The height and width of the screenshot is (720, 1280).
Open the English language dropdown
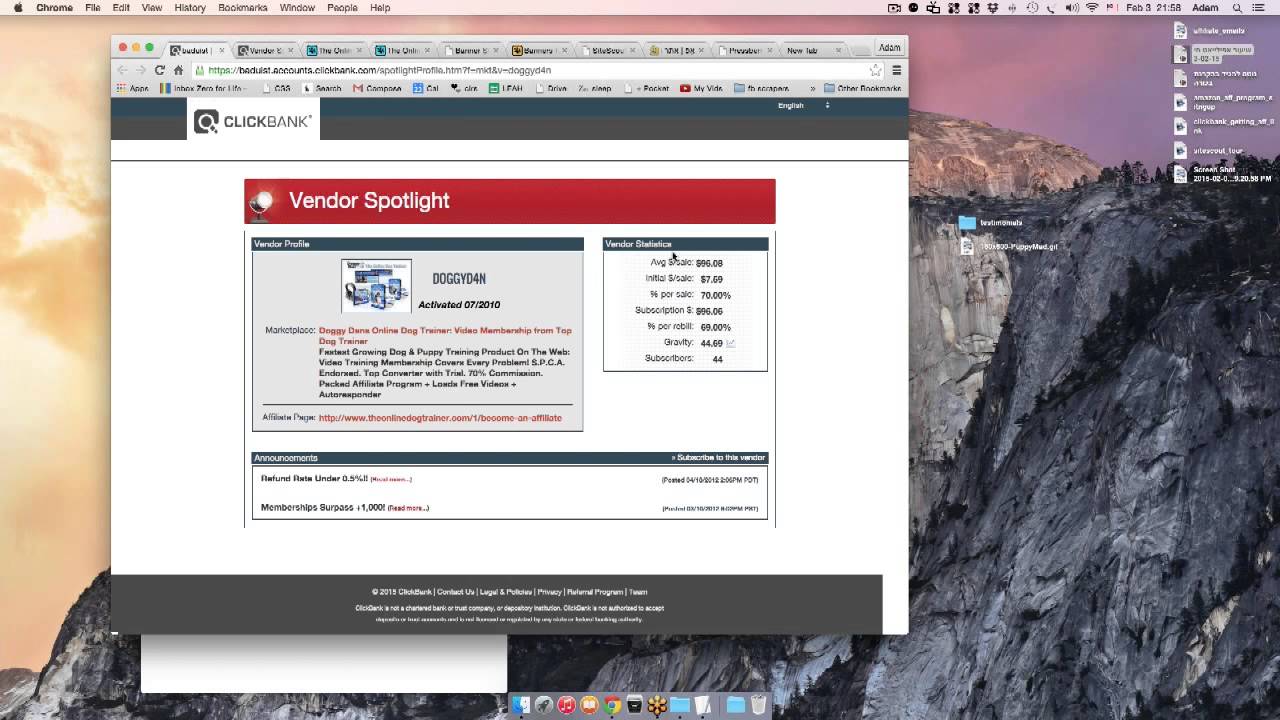pyautogui.click(x=804, y=105)
